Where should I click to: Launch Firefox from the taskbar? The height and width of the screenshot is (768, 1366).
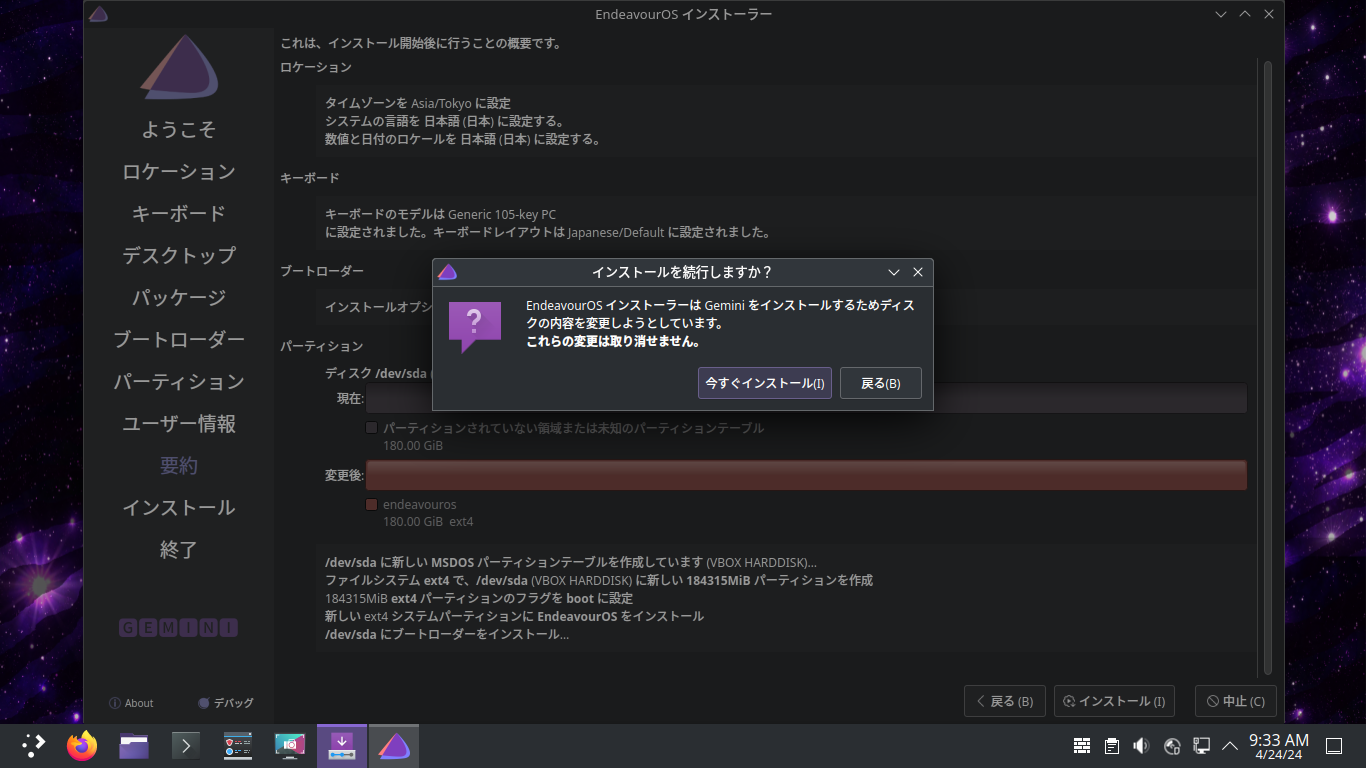(82, 745)
